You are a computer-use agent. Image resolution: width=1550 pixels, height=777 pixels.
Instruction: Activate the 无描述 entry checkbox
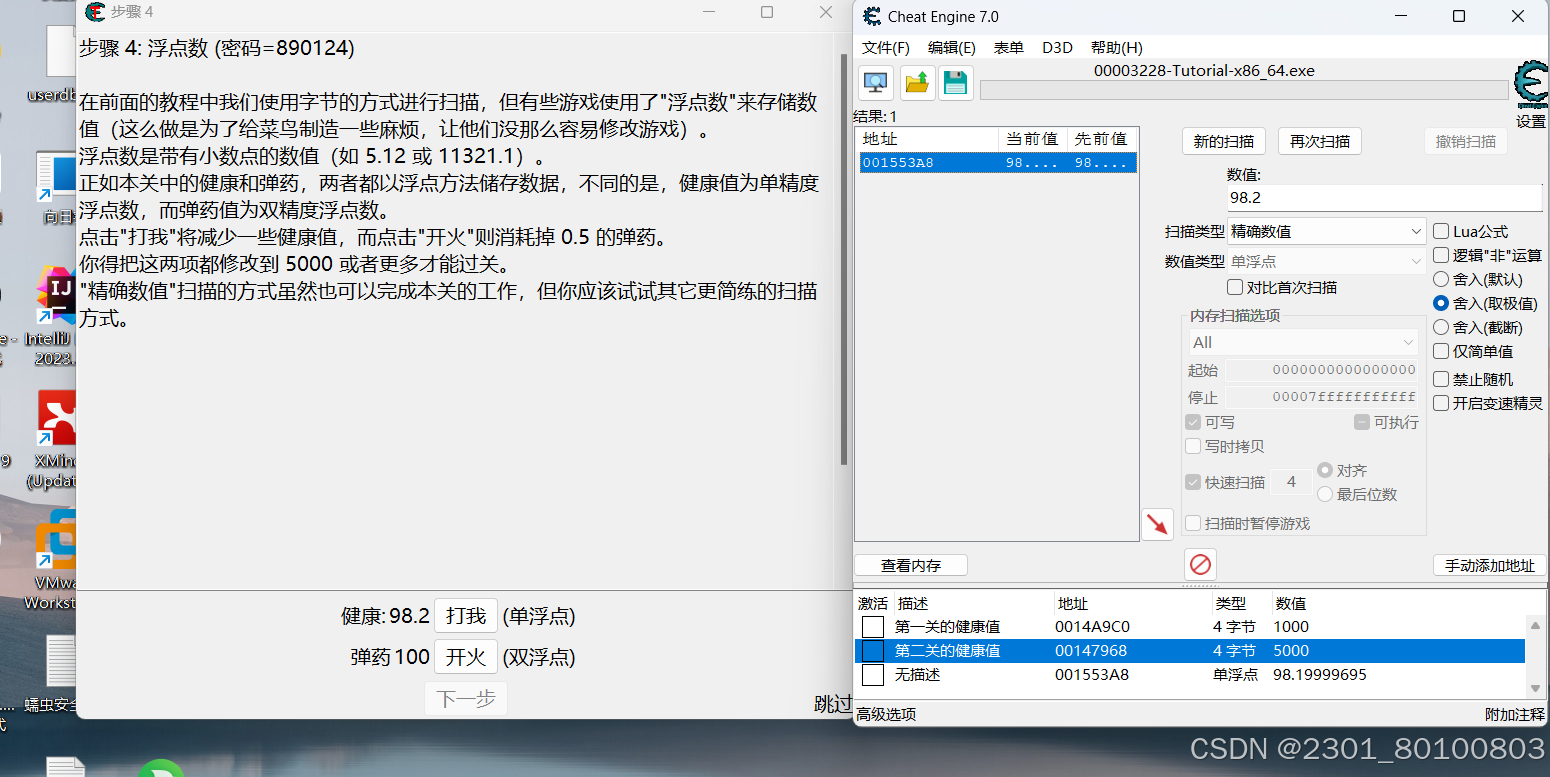(x=873, y=675)
